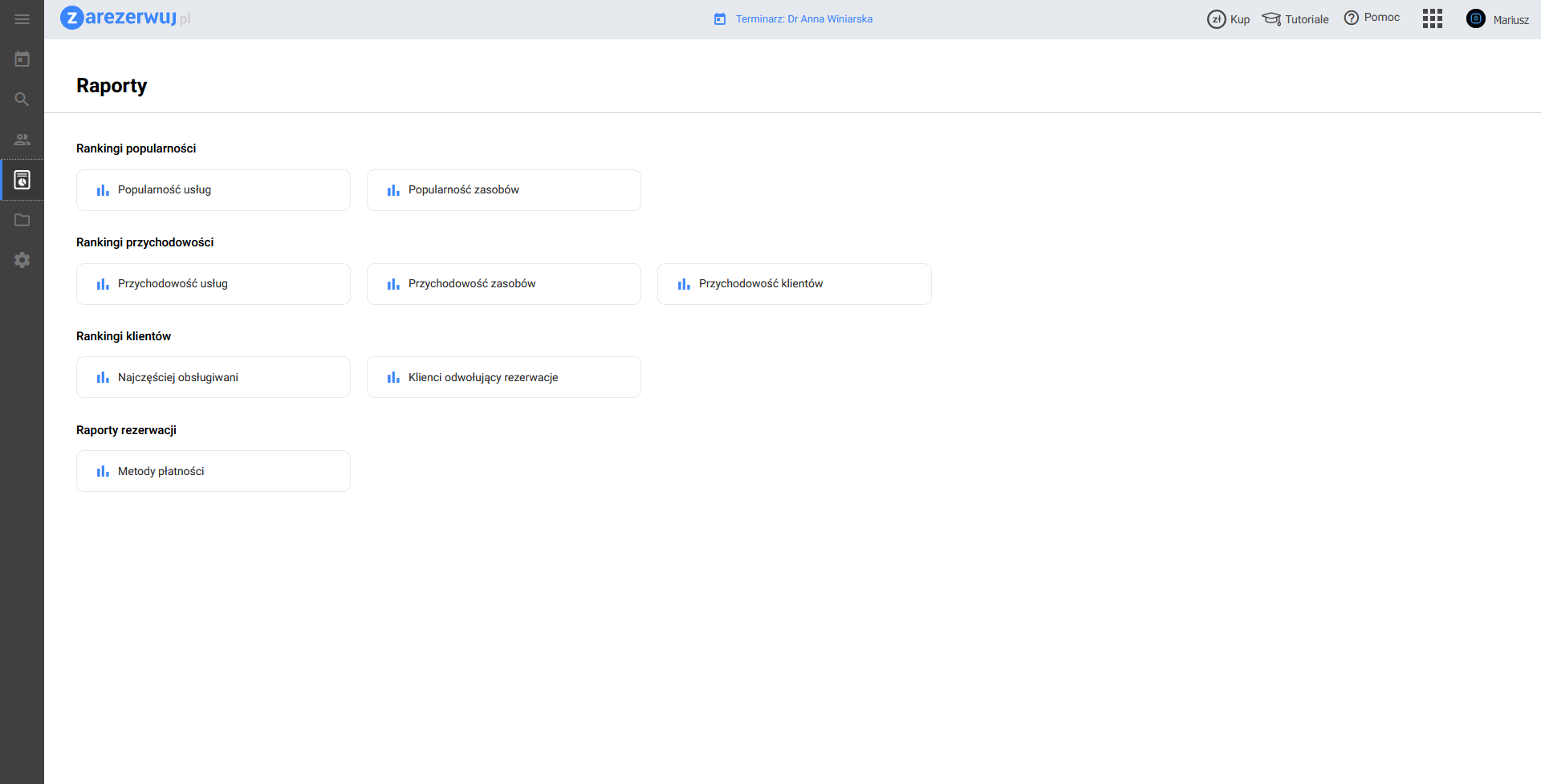Open the Najczęściej obsługiwani report
The image size is (1541, 784).
tap(213, 378)
